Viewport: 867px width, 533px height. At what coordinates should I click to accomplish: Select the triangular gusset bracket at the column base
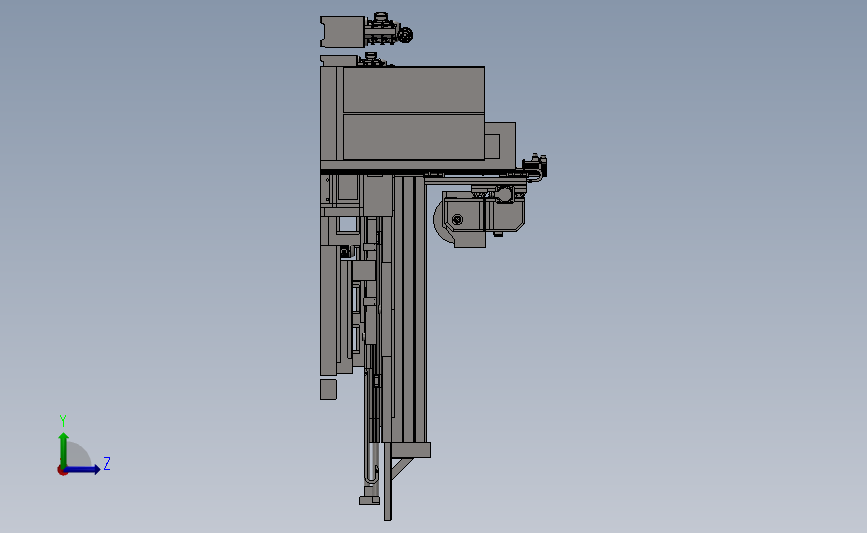(402, 468)
